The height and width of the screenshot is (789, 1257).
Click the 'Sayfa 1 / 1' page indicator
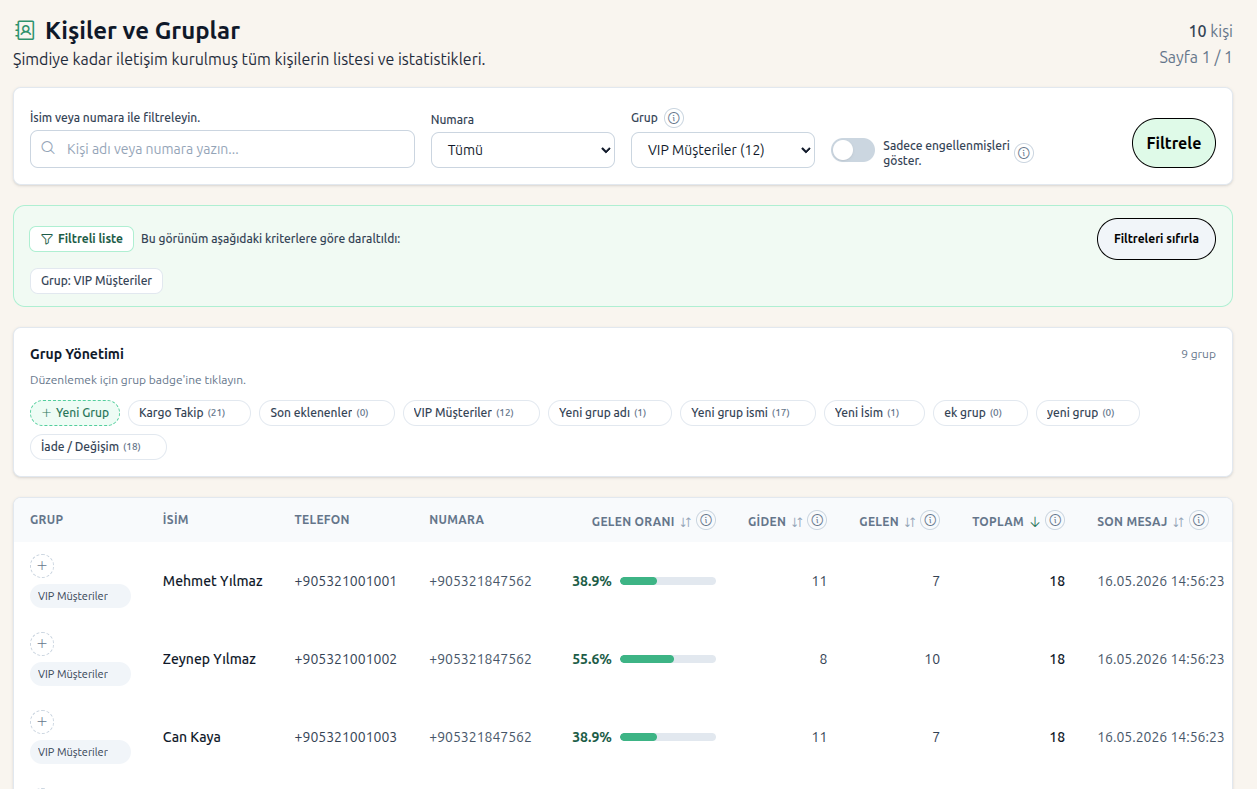click(1196, 57)
